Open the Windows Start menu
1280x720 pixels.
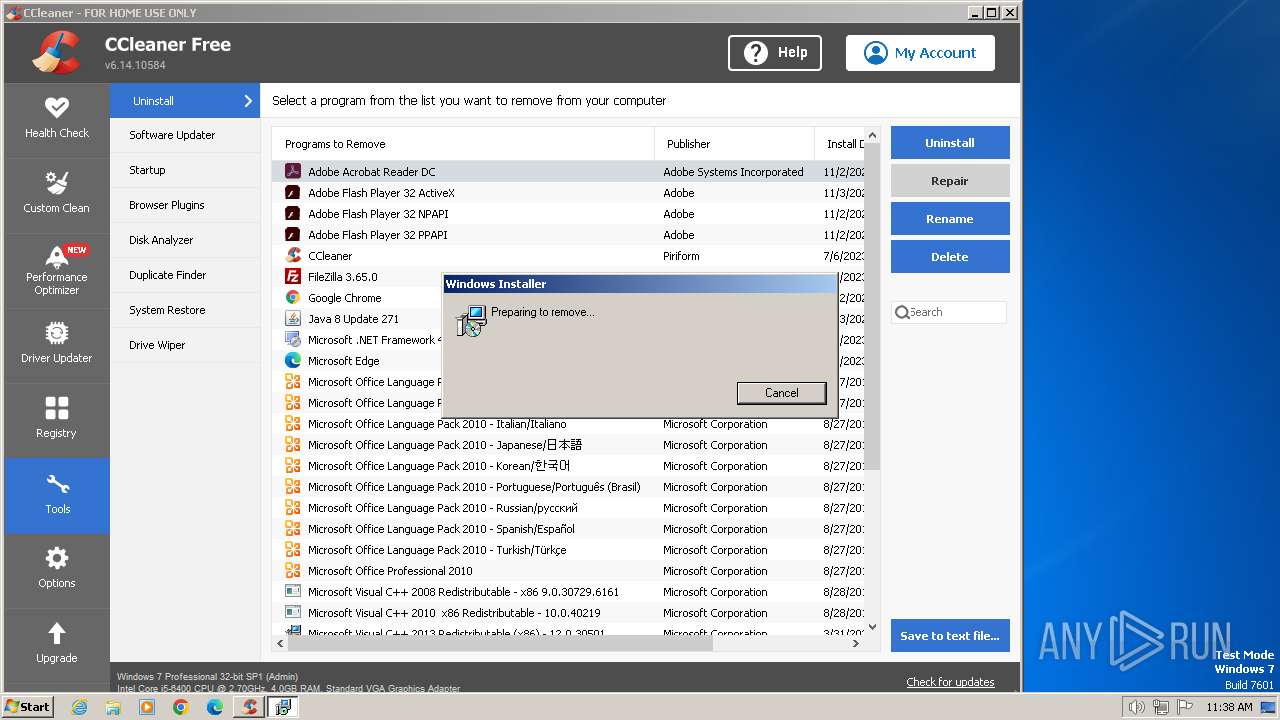coord(28,707)
